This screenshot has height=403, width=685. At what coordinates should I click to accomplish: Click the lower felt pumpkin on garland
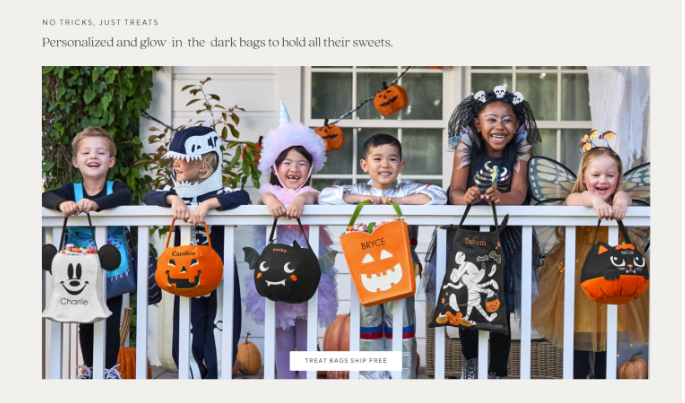pos(329,135)
